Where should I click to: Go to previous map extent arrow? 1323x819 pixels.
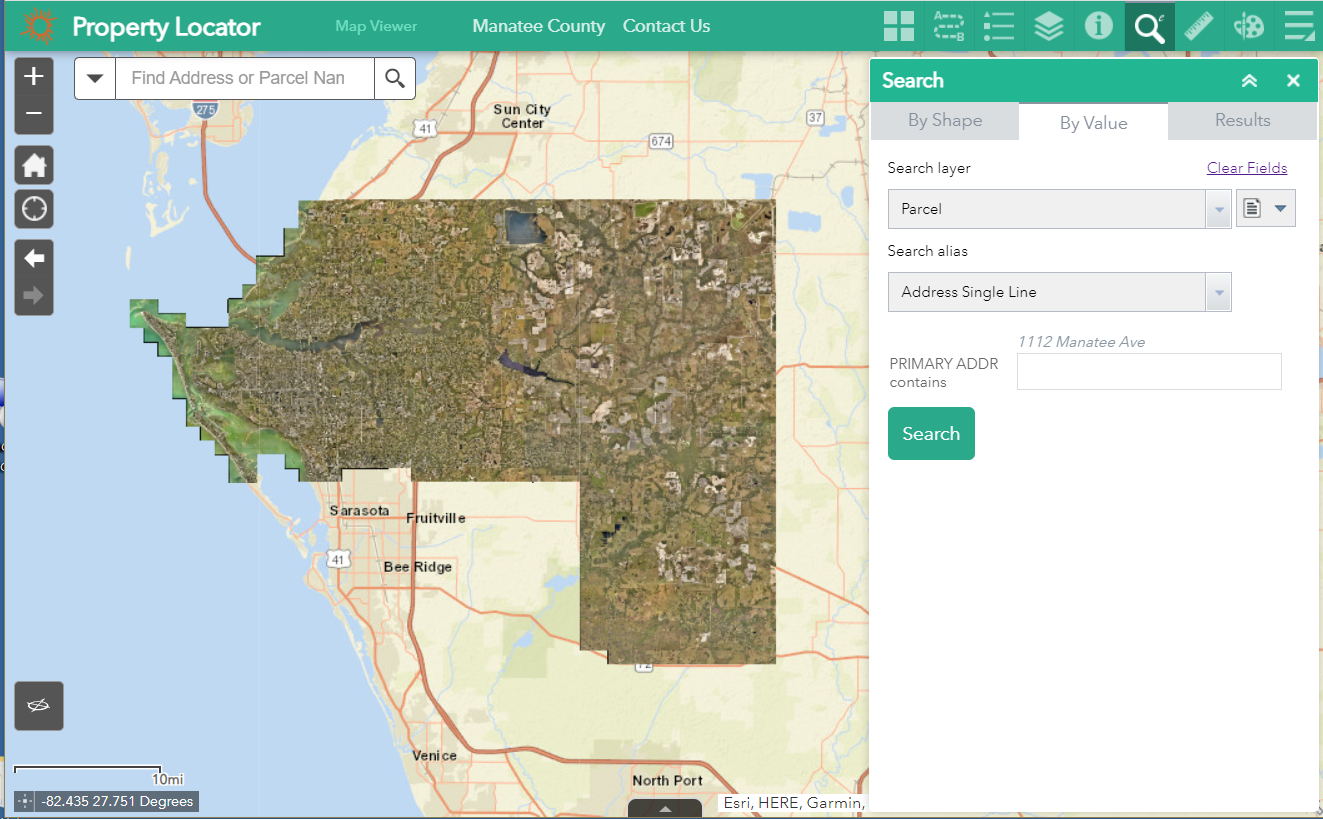(x=34, y=258)
